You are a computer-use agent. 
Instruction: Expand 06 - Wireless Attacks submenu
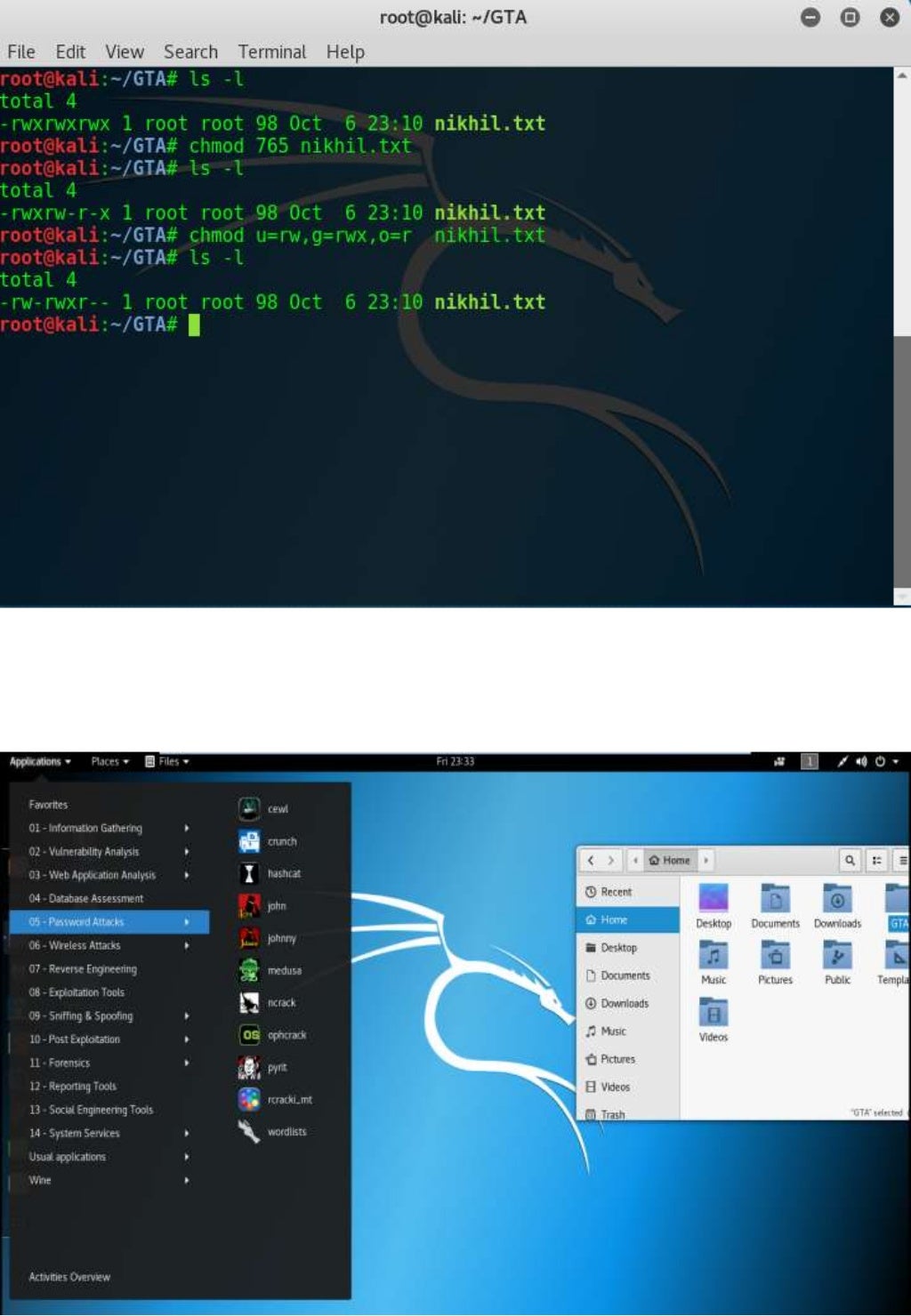point(109,945)
